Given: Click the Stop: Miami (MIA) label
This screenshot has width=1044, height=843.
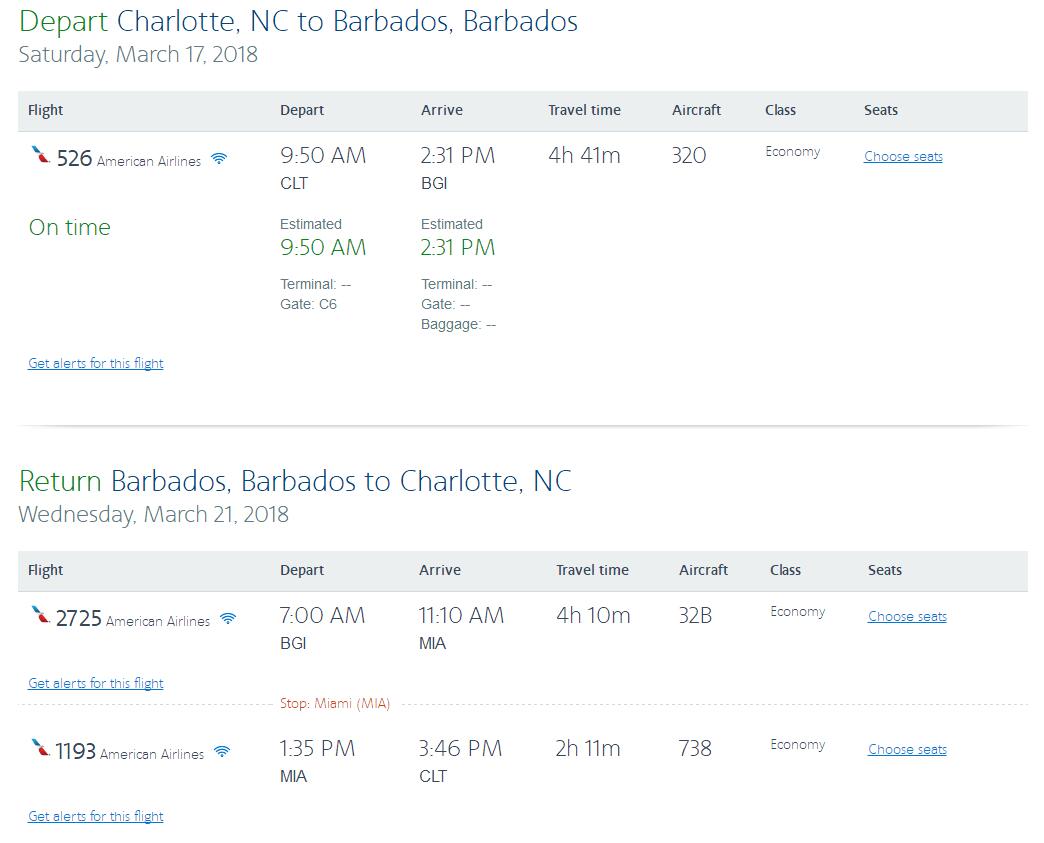Looking at the screenshot, I should click(335, 704).
